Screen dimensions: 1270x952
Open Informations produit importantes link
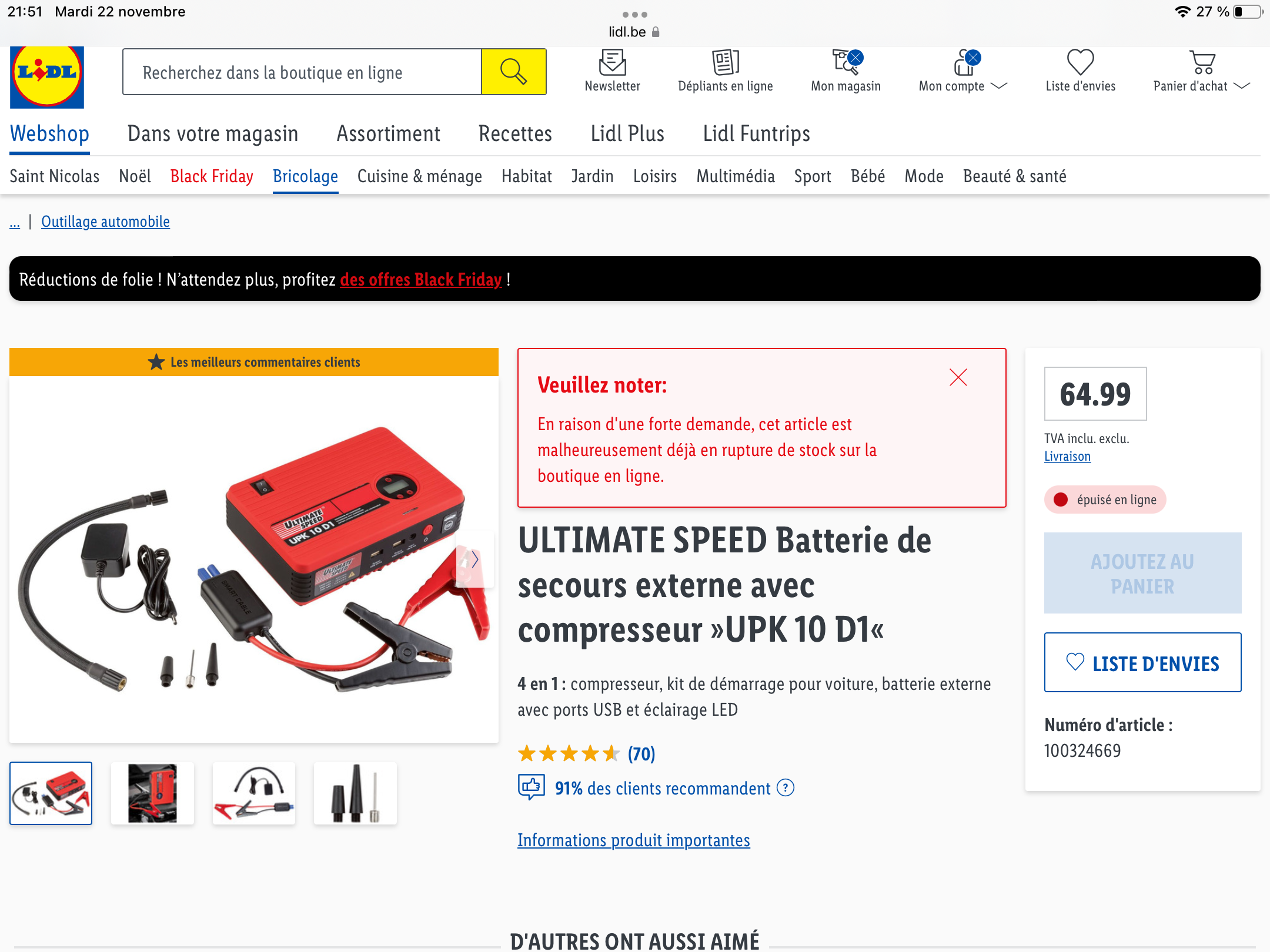pyautogui.click(x=634, y=840)
